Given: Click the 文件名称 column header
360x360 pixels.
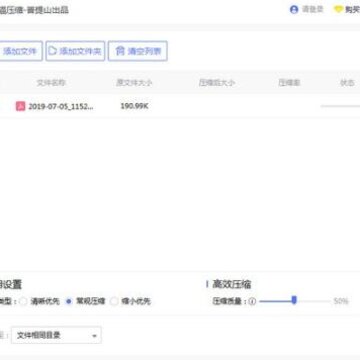Looking at the screenshot, I should tap(51, 83).
